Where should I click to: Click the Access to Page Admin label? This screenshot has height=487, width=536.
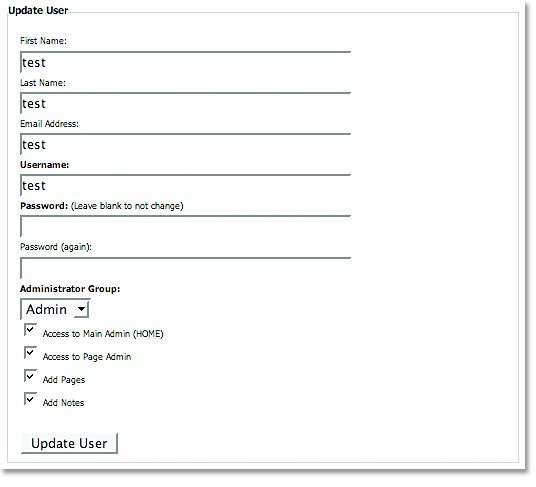tap(87, 357)
